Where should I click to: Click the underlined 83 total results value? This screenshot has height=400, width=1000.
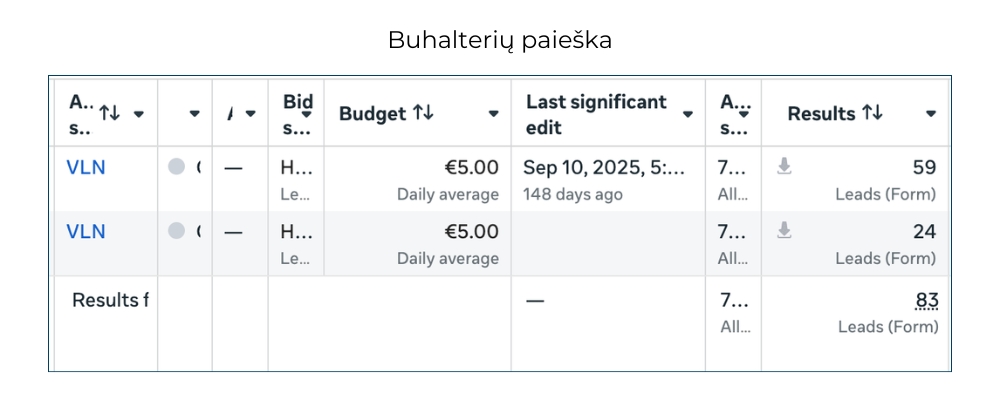[926, 300]
